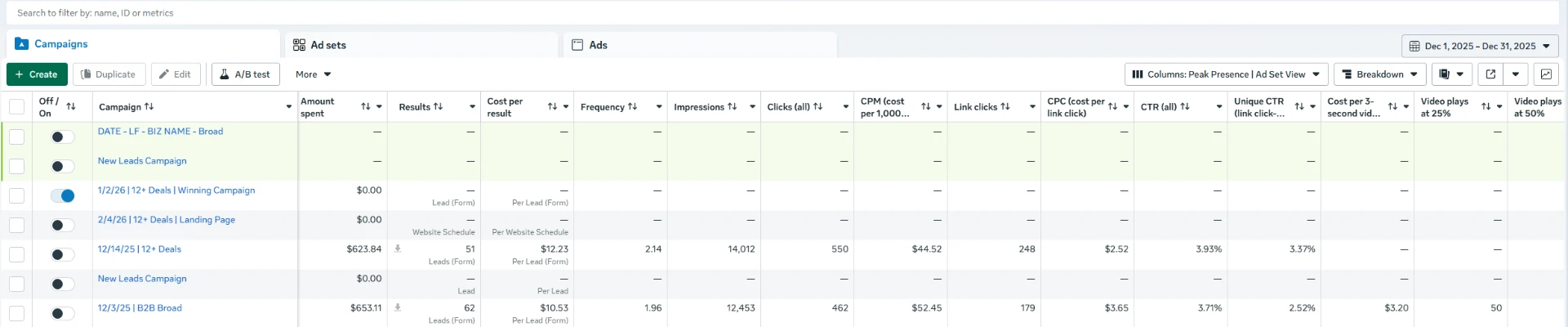Sort campaigns by Campaign name arrows

click(149, 106)
